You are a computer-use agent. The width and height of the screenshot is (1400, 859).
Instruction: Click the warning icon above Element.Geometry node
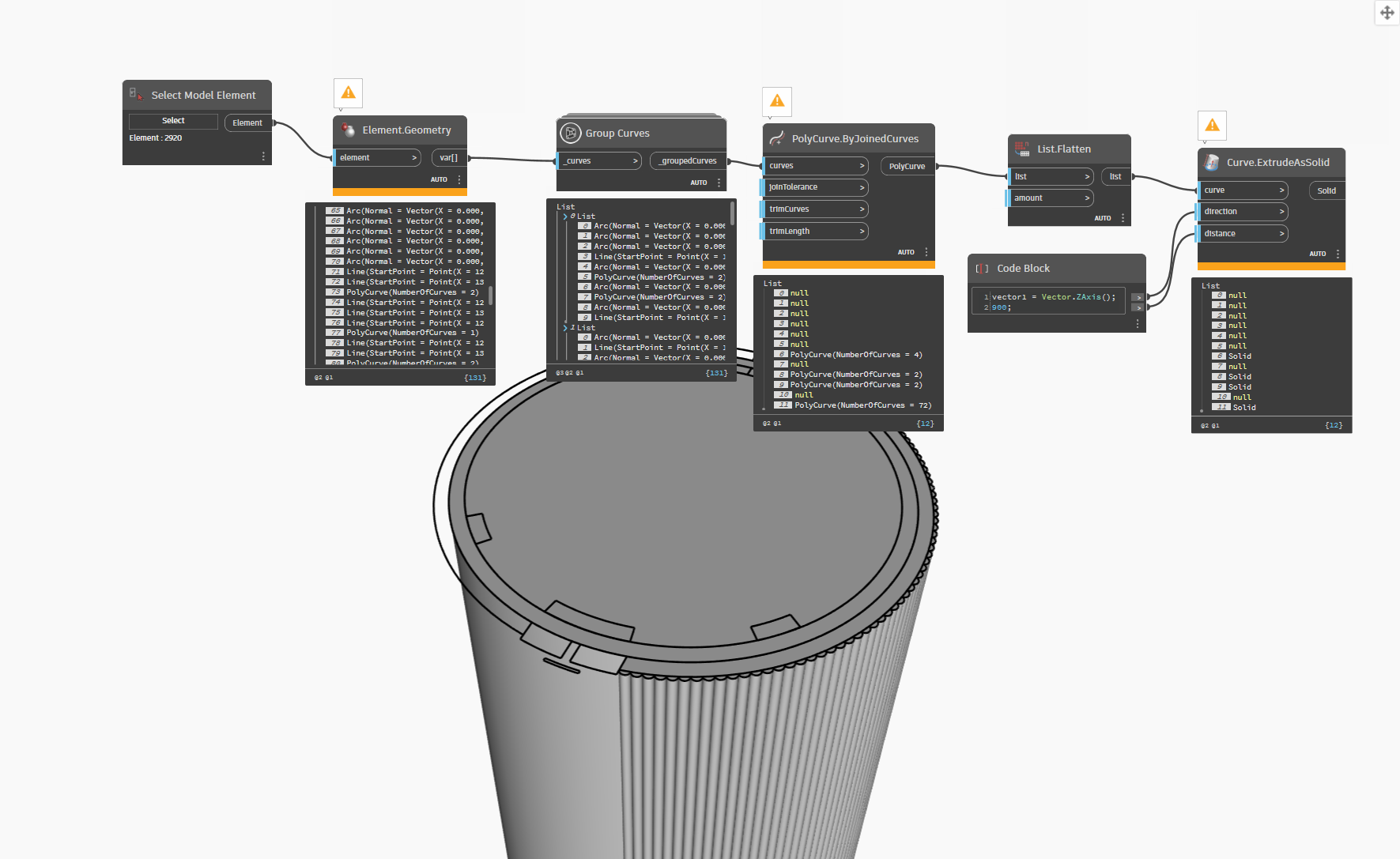point(348,93)
